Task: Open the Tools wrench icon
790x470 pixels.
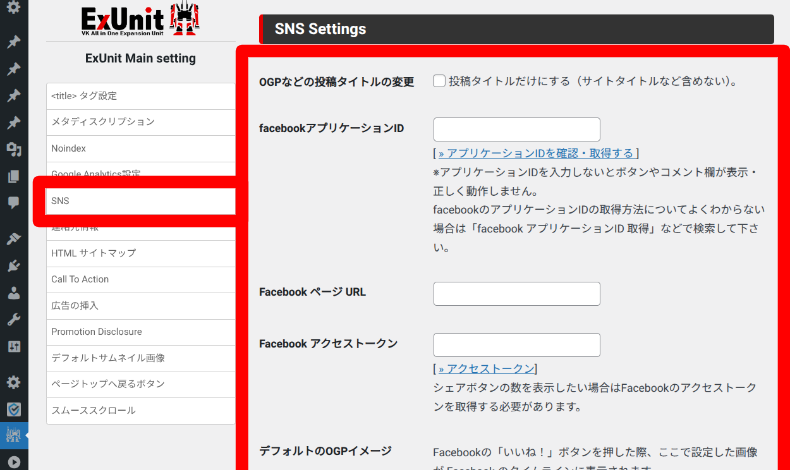Action: (x=14, y=319)
